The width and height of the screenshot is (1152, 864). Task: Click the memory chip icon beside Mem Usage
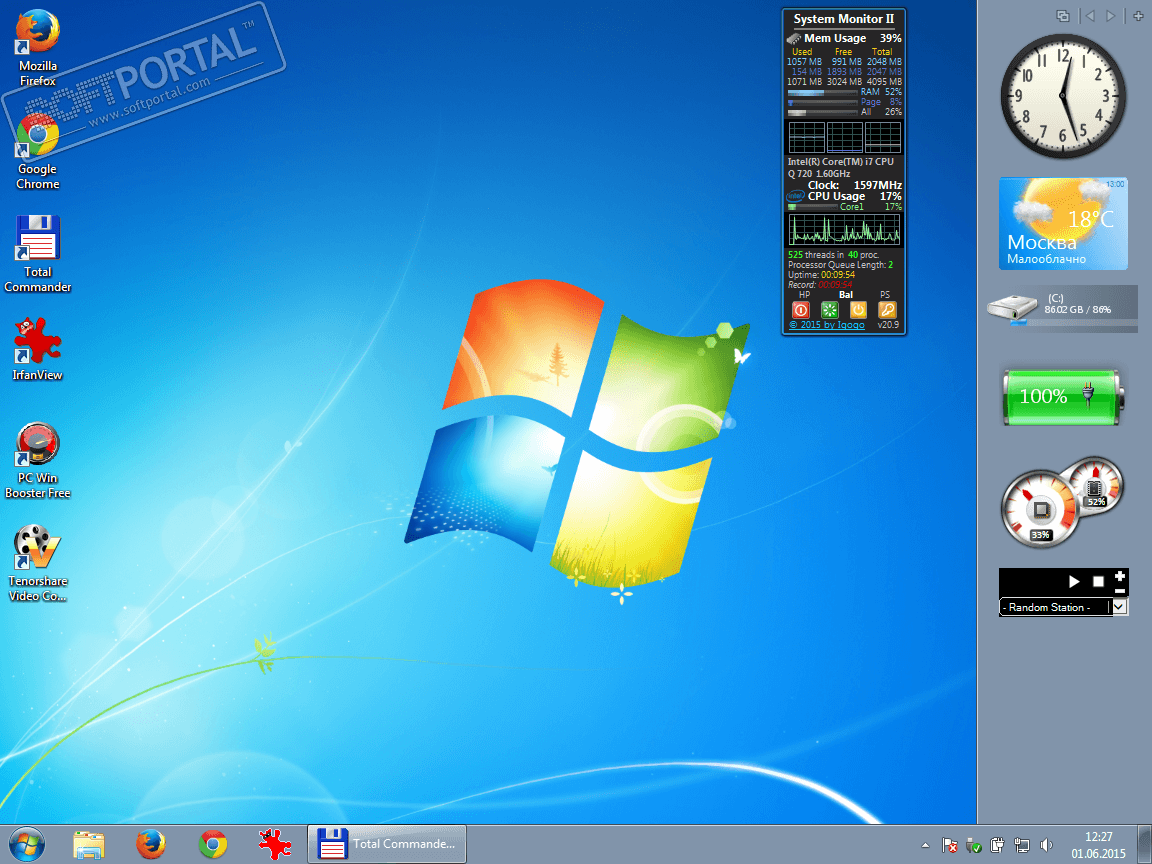coord(793,38)
